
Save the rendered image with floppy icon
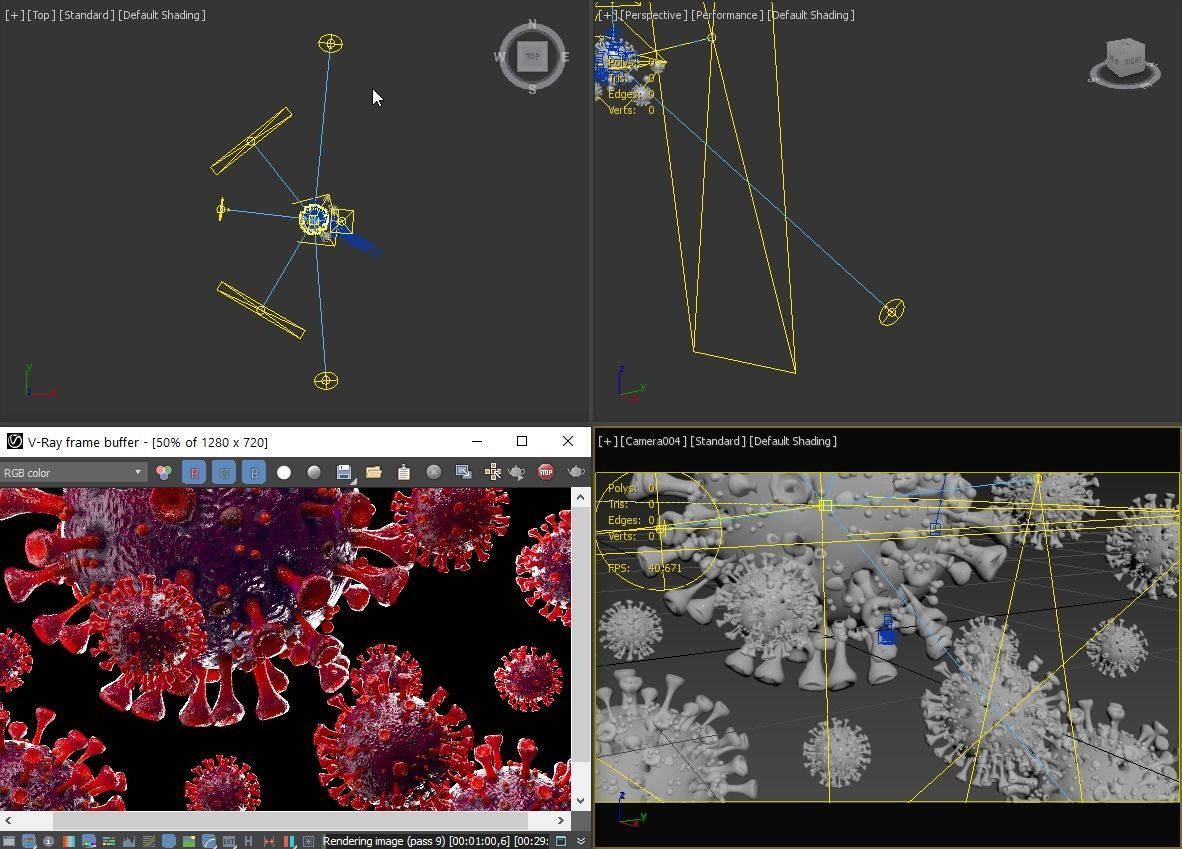click(x=344, y=473)
